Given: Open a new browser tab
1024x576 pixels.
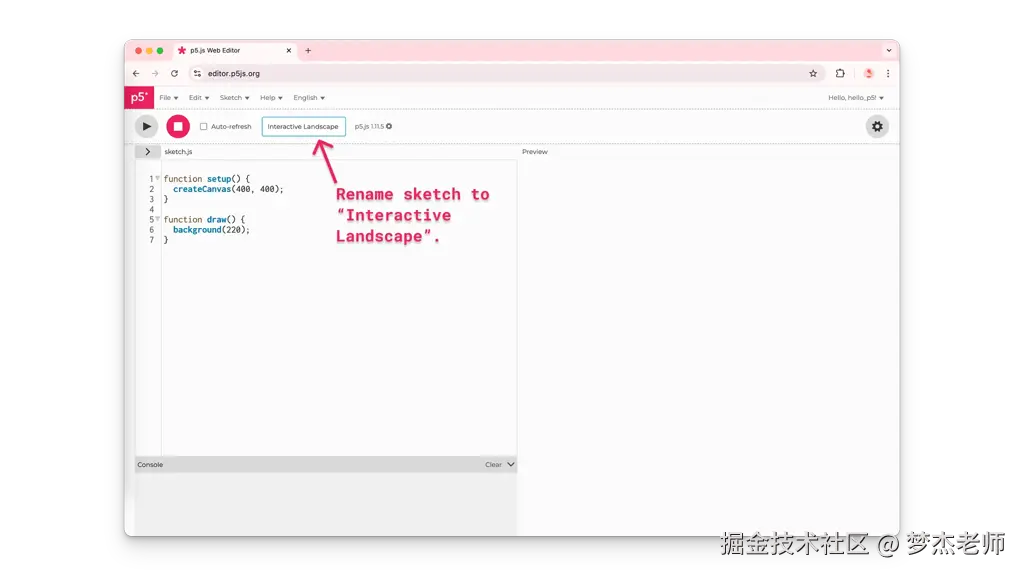Looking at the screenshot, I should click(x=307, y=50).
